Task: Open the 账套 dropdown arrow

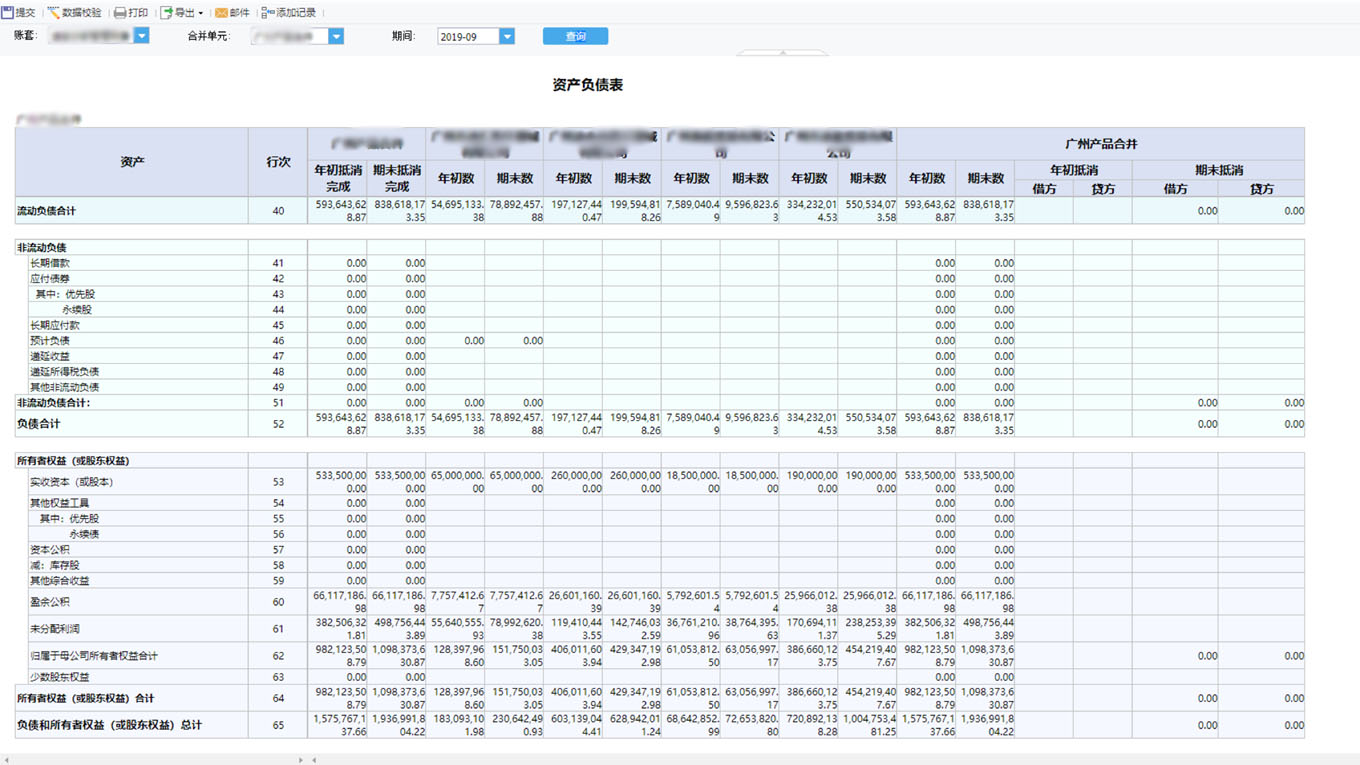Action: (x=141, y=36)
